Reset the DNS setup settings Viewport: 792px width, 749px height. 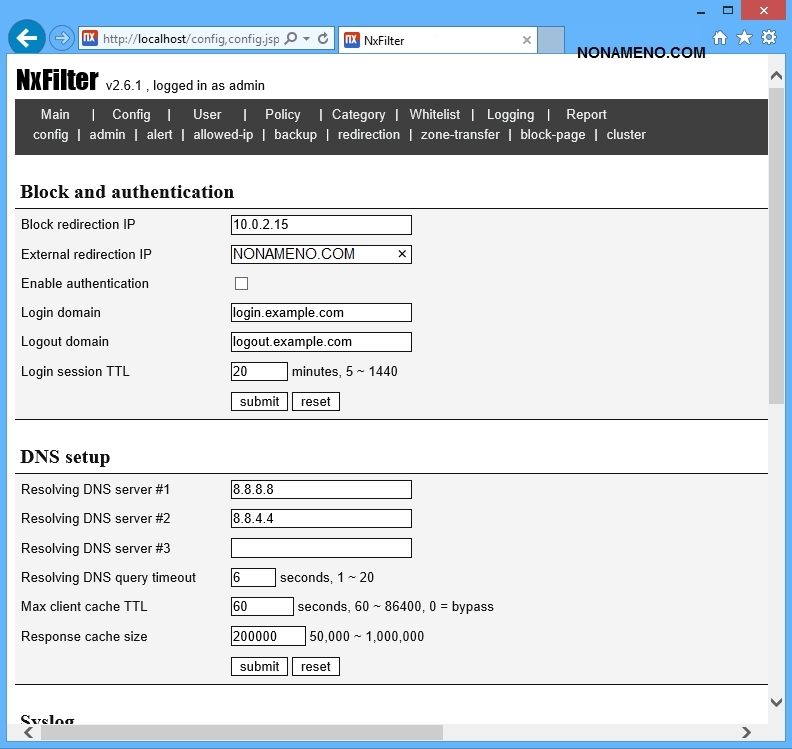click(x=316, y=667)
